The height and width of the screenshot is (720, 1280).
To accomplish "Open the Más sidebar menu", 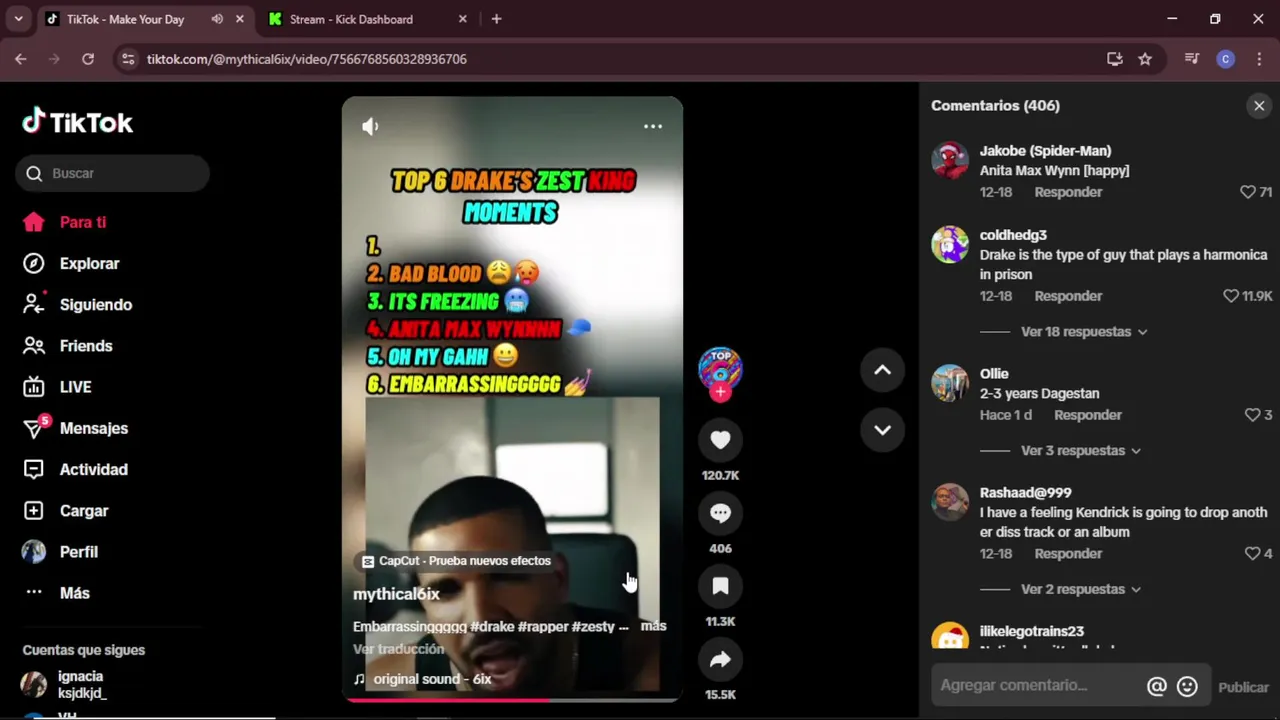I will (x=56, y=593).
